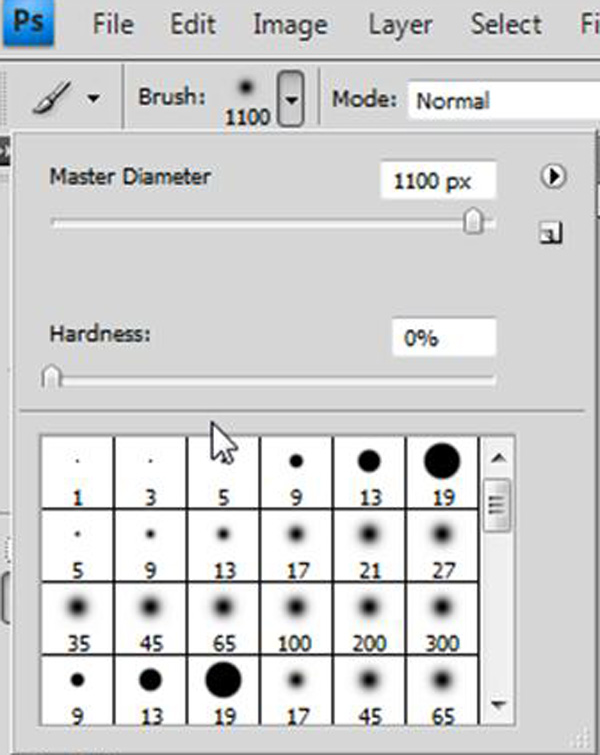Open the Select menu
The width and height of the screenshot is (600, 755).
click(x=506, y=24)
